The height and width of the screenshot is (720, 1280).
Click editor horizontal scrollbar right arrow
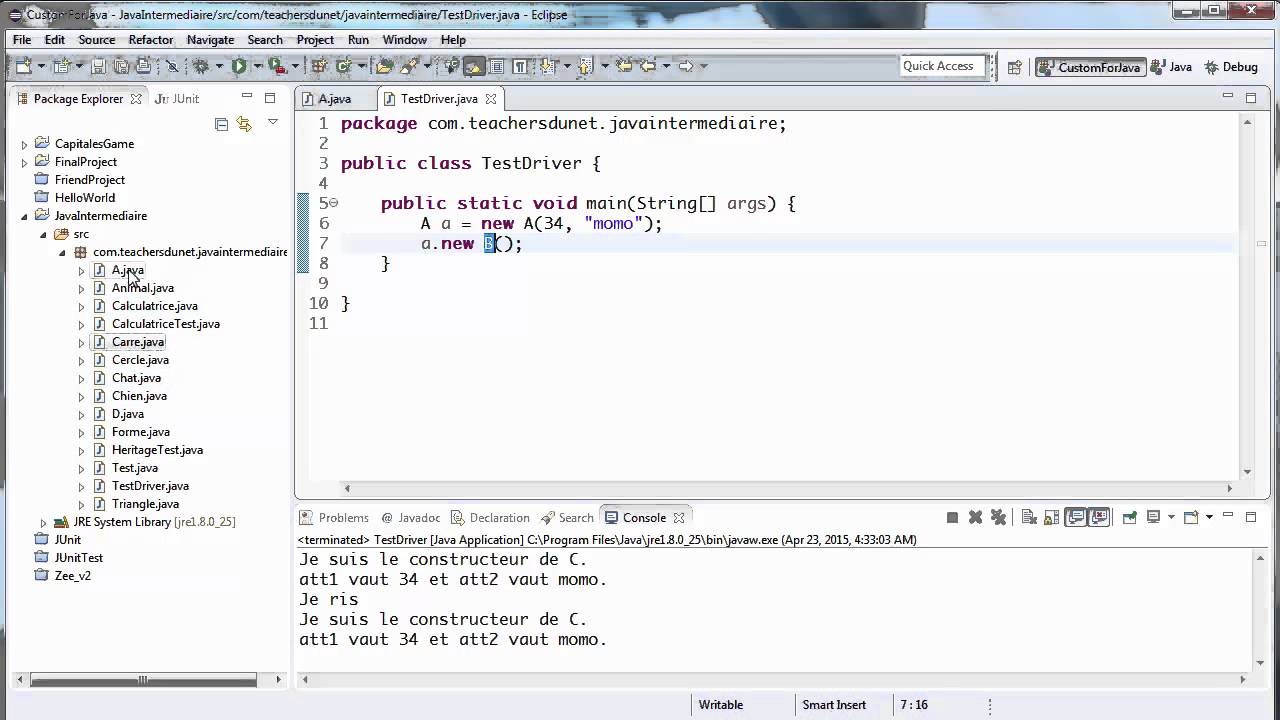[1230, 489]
